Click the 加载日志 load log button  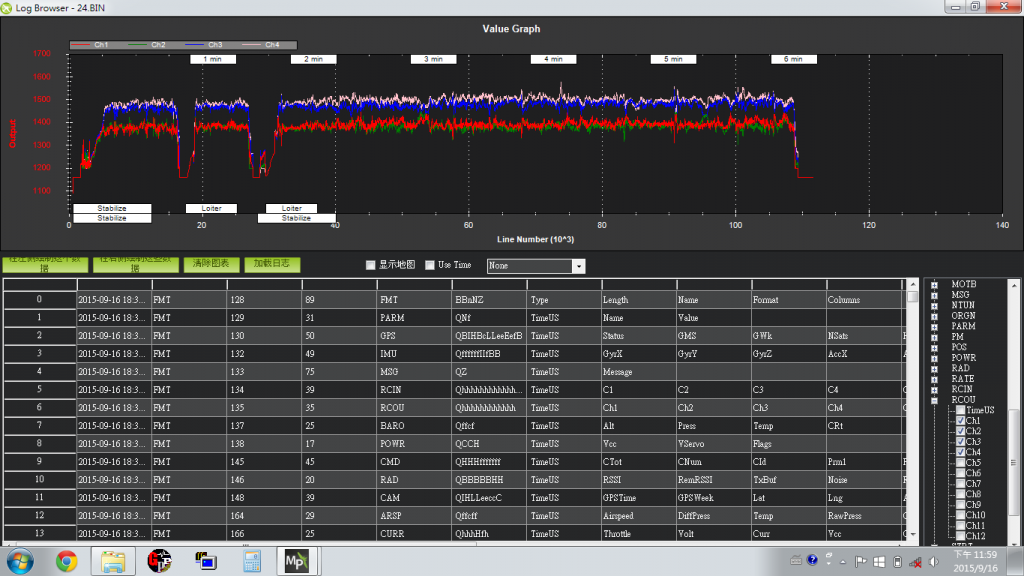[x=272, y=264]
